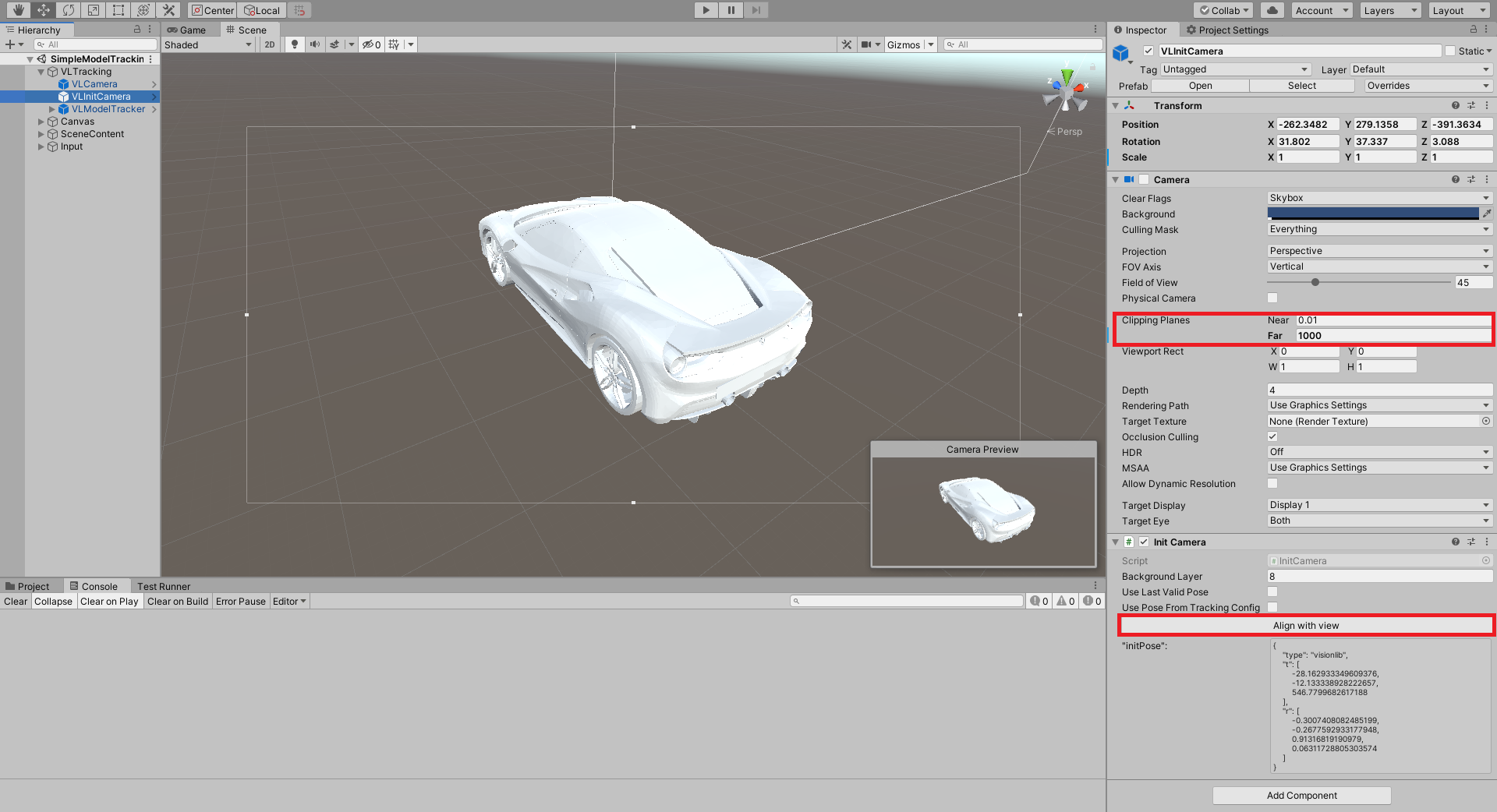Select the Rect transform tool
1497x812 pixels.
[x=118, y=10]
